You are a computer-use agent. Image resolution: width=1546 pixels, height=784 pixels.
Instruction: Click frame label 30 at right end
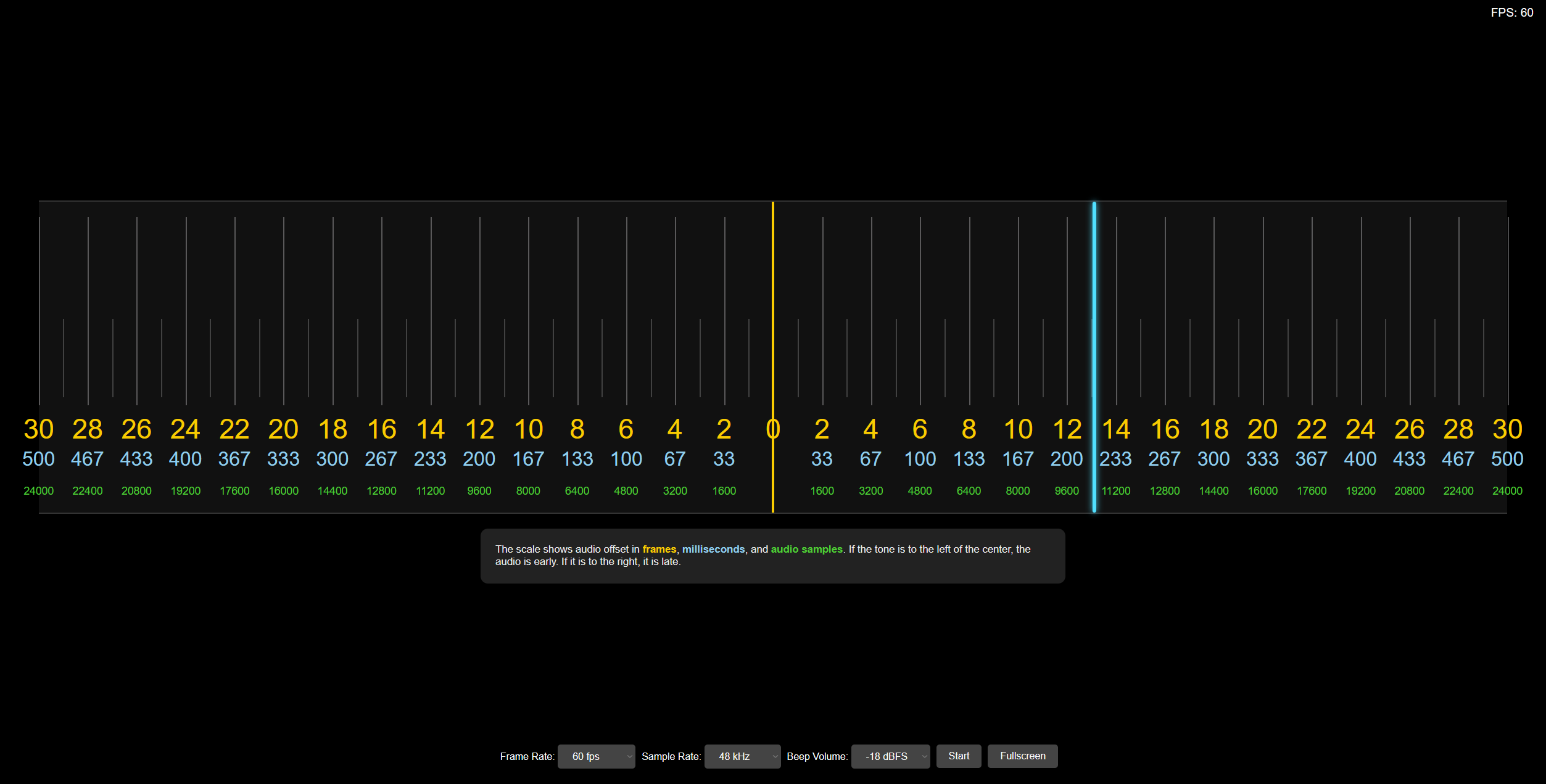pyautogui.click(x=1507, y=429)
